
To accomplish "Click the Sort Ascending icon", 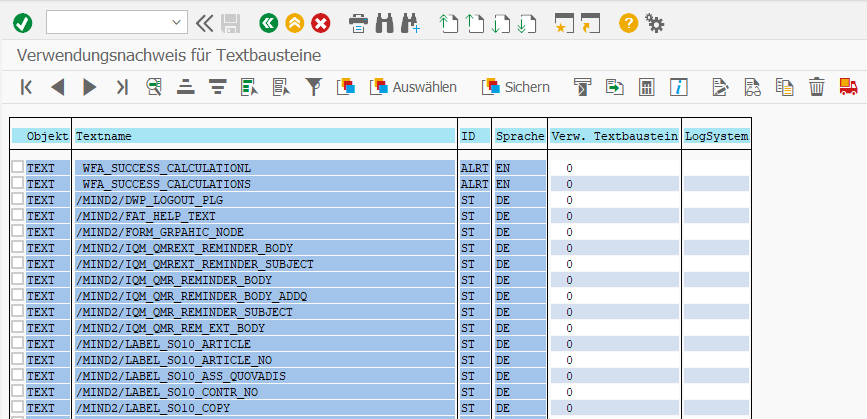I will pyautogui.click(x=186, y=87).
